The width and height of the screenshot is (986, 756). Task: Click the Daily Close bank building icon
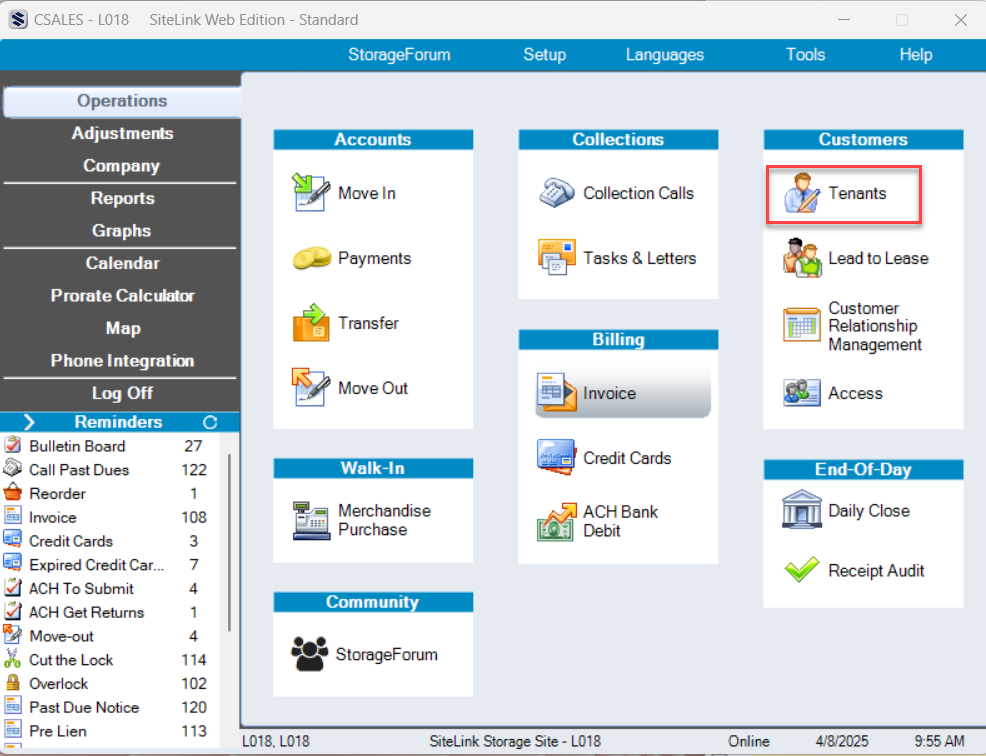[802, 509]
